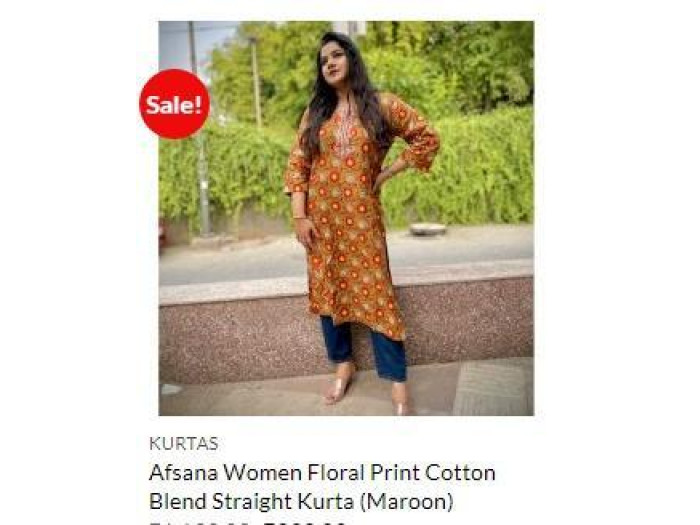This screenshot has height=525, width=700.
Task: Click the word Cotton in the product title
Action: coord(460,473)
